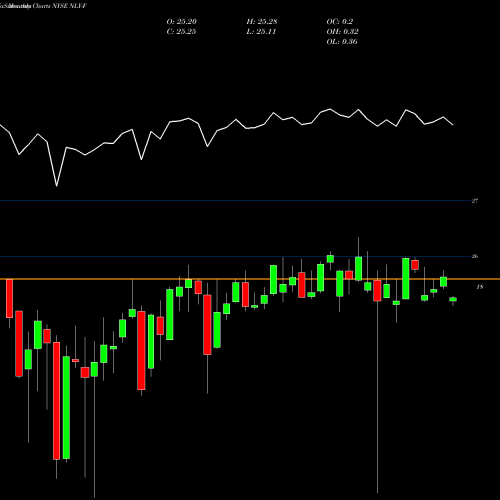Viewport: 500px width, 500px height.
Task: Click the 'NYSE NLFF' chart title
Action: 69,6
